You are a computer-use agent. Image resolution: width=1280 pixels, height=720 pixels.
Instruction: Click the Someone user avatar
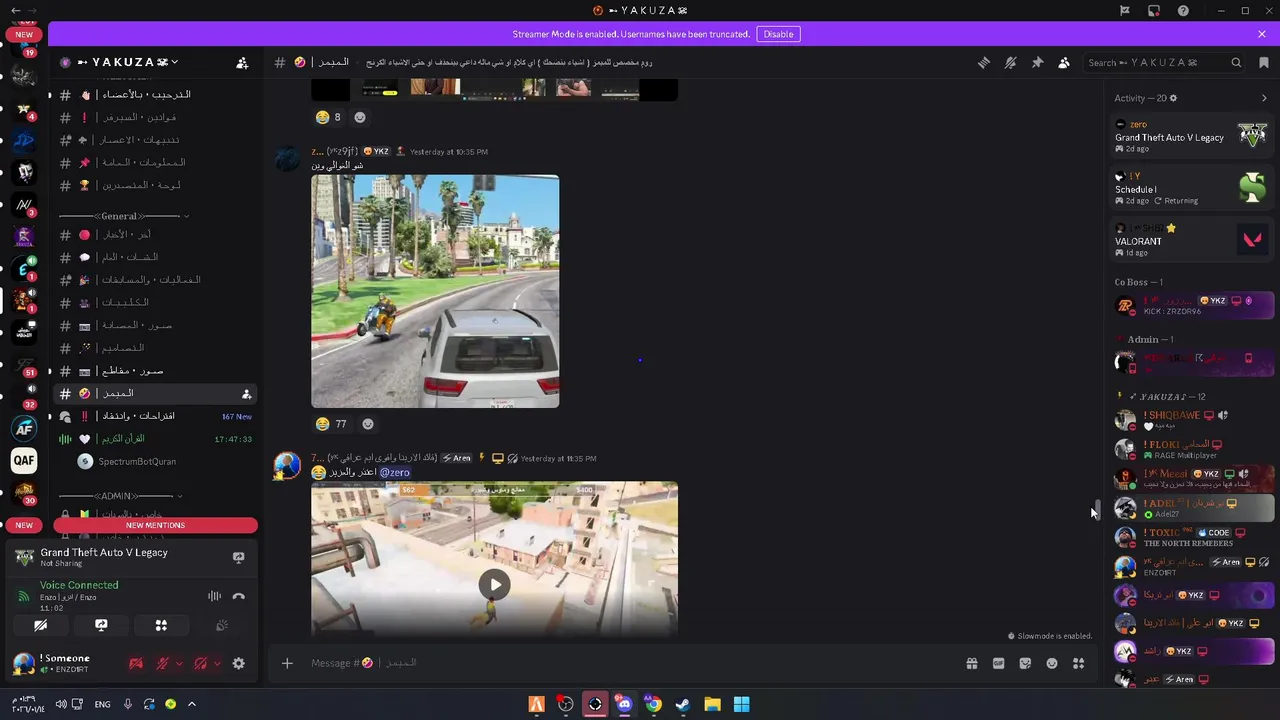pyautogui.click(x=23, y=663)
